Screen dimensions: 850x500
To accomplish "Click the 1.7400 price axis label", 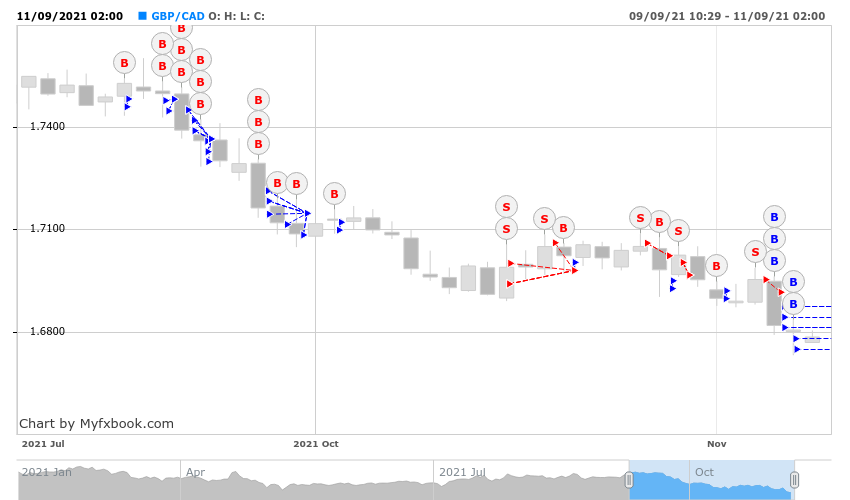I will click(47, 126).
